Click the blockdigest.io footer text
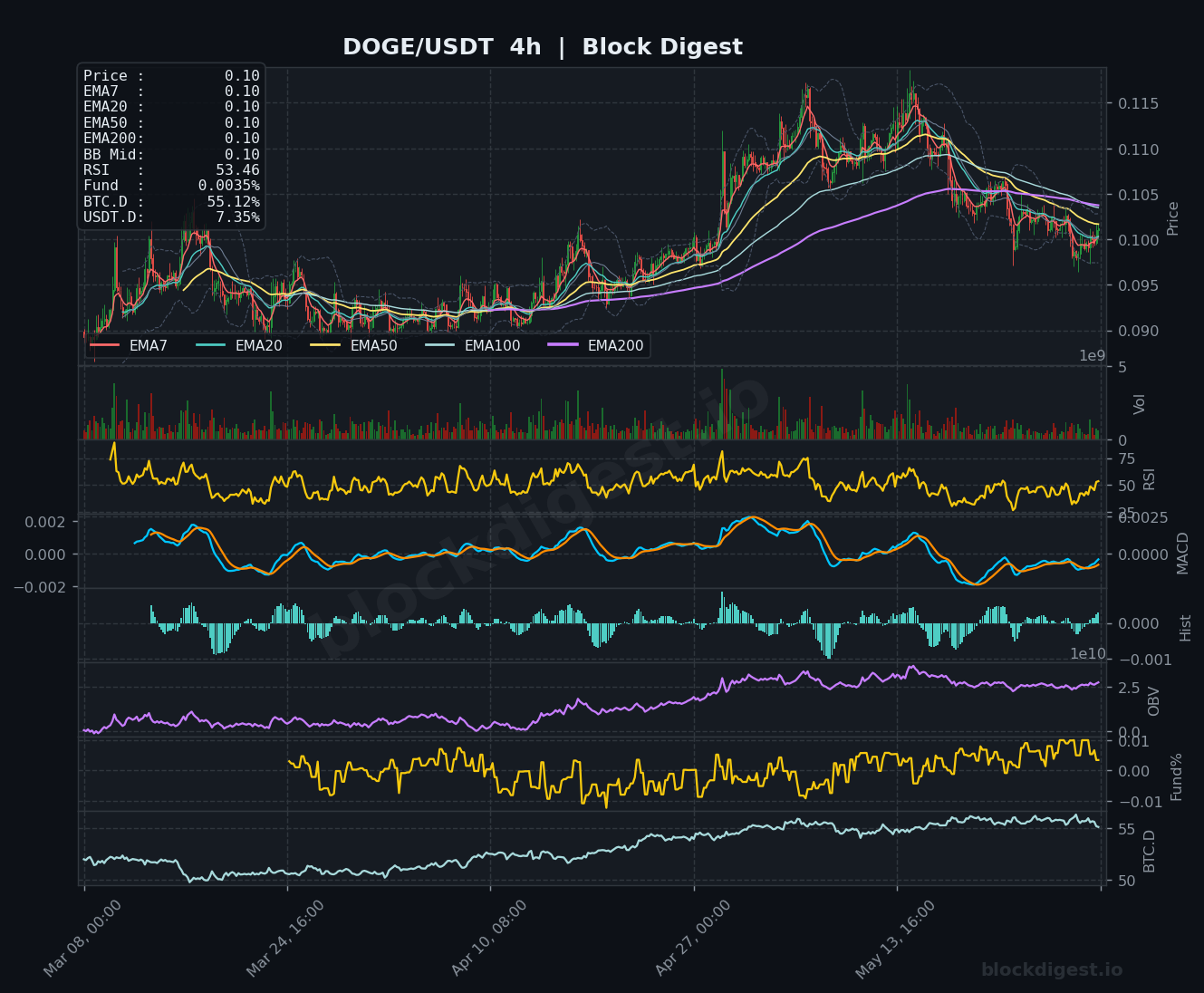Image resolution: width=1204 pixels, height=993 pixels. coord(1052,970)
